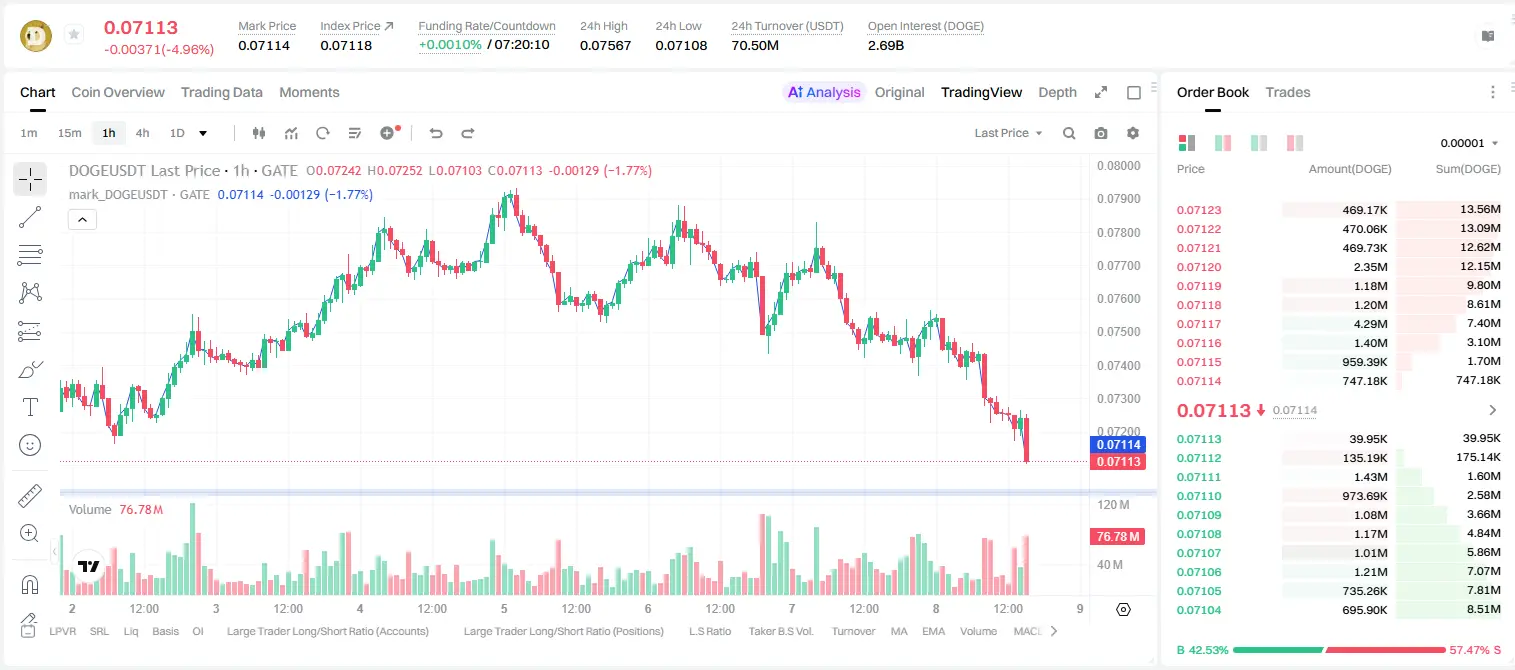Select the ruler measure tool

(30, 496)
